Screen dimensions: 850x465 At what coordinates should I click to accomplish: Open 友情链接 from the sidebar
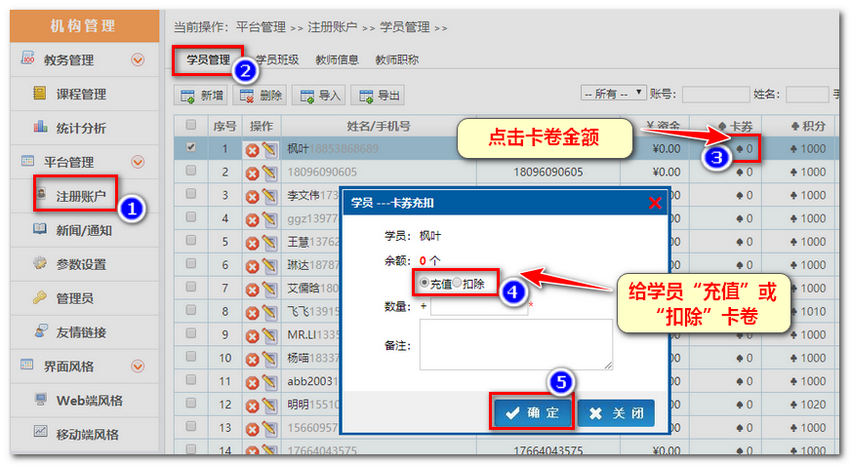coord(84,332)
